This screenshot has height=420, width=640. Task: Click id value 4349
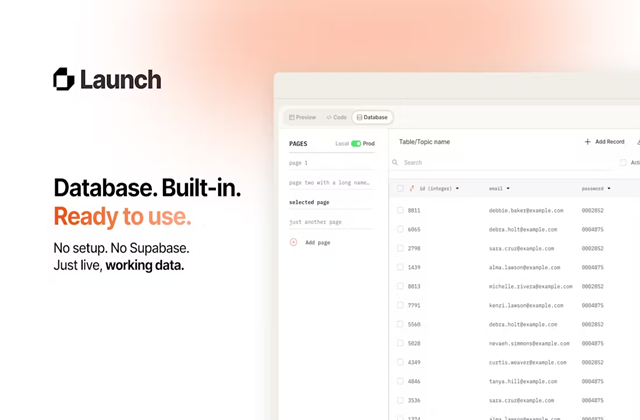pos(414,362)
